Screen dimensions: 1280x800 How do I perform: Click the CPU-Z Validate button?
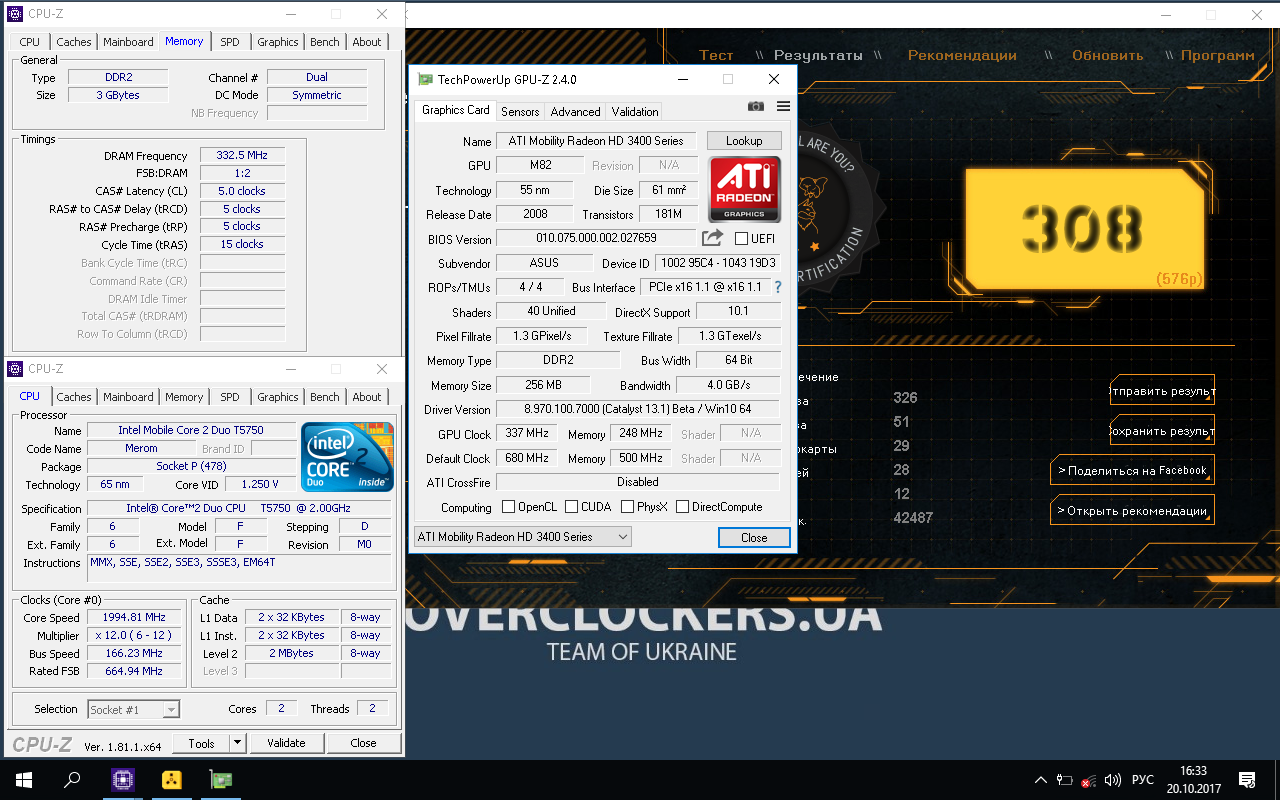pyautogui.click(x=286, y=743)
